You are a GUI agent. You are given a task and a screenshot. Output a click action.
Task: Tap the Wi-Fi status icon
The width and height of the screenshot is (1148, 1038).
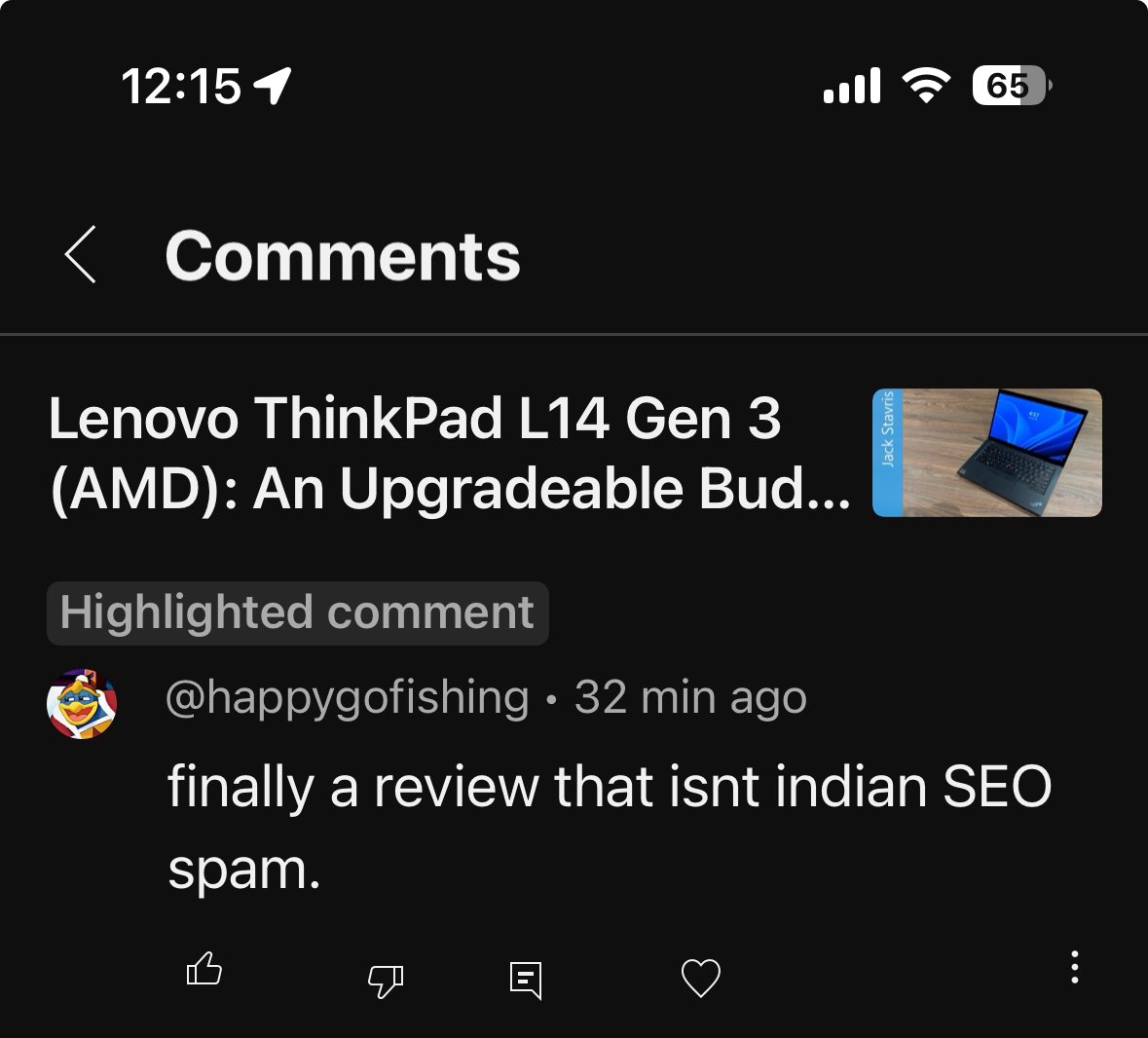[x=925, y=86]
